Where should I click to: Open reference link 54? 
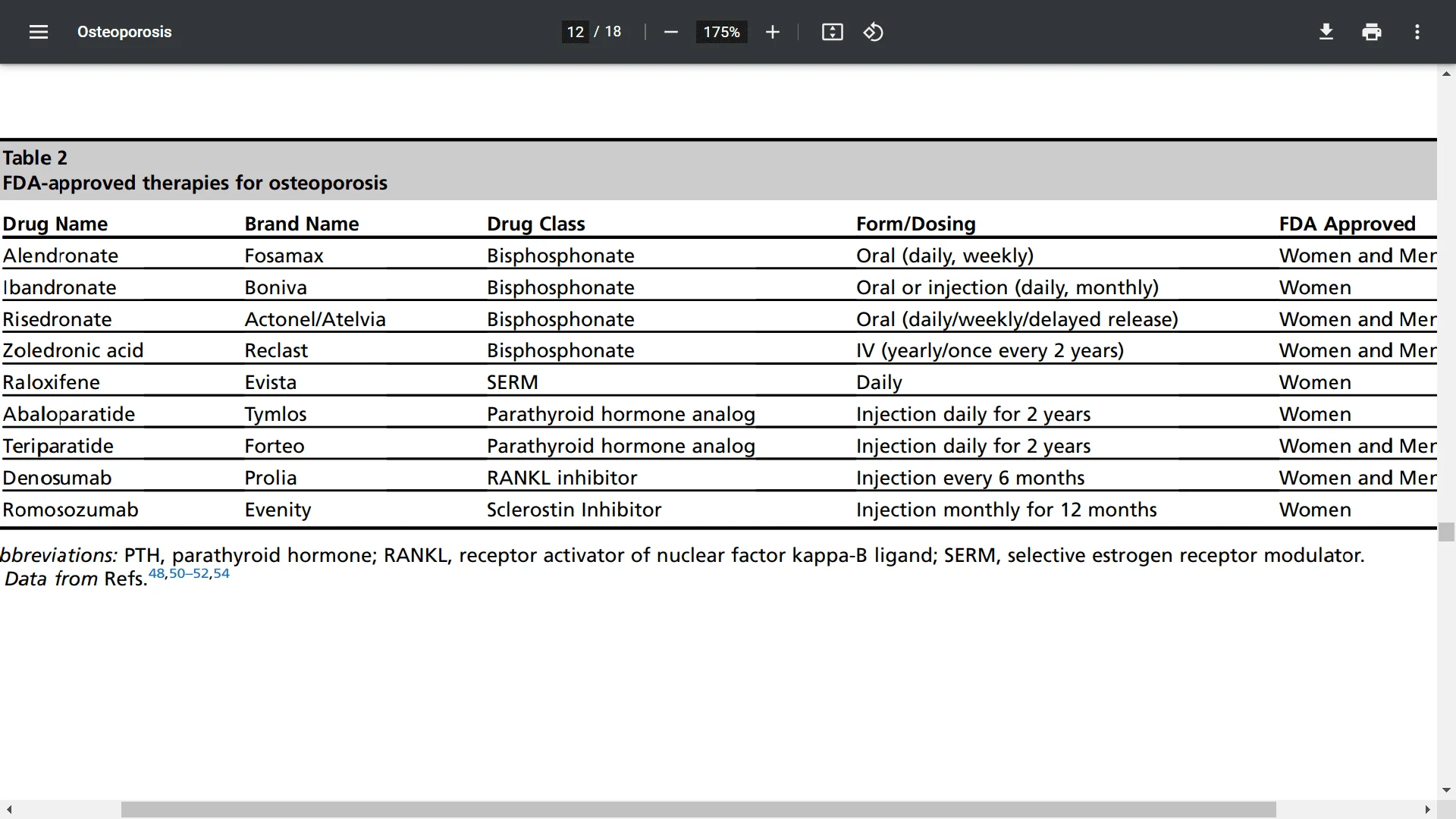click(x=221, y=573)
